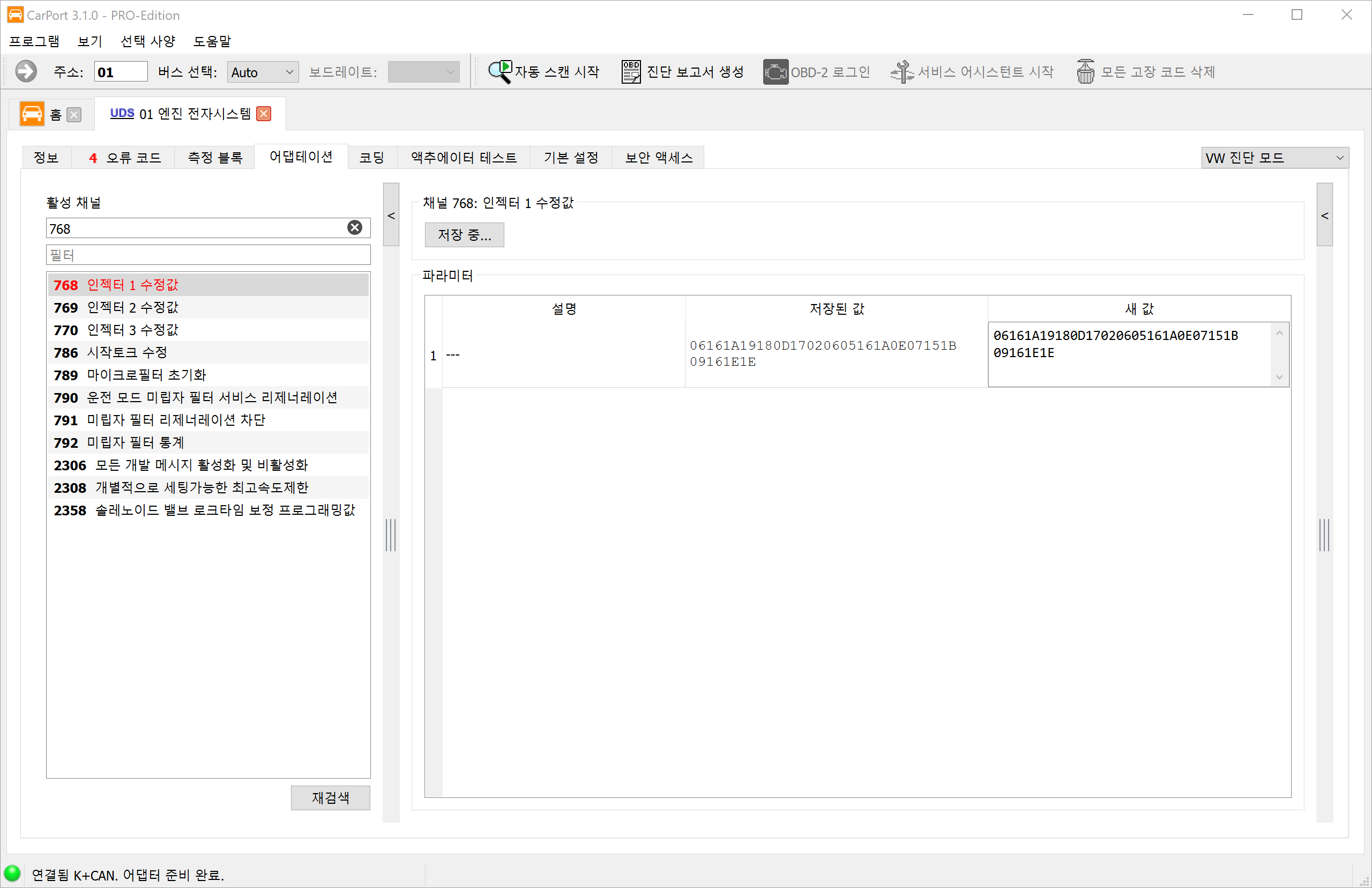The height and width of the screenshot is (888, 1372).
Task: Select channel 2306 모든 개발 메시지
Action: click(208, 465)
